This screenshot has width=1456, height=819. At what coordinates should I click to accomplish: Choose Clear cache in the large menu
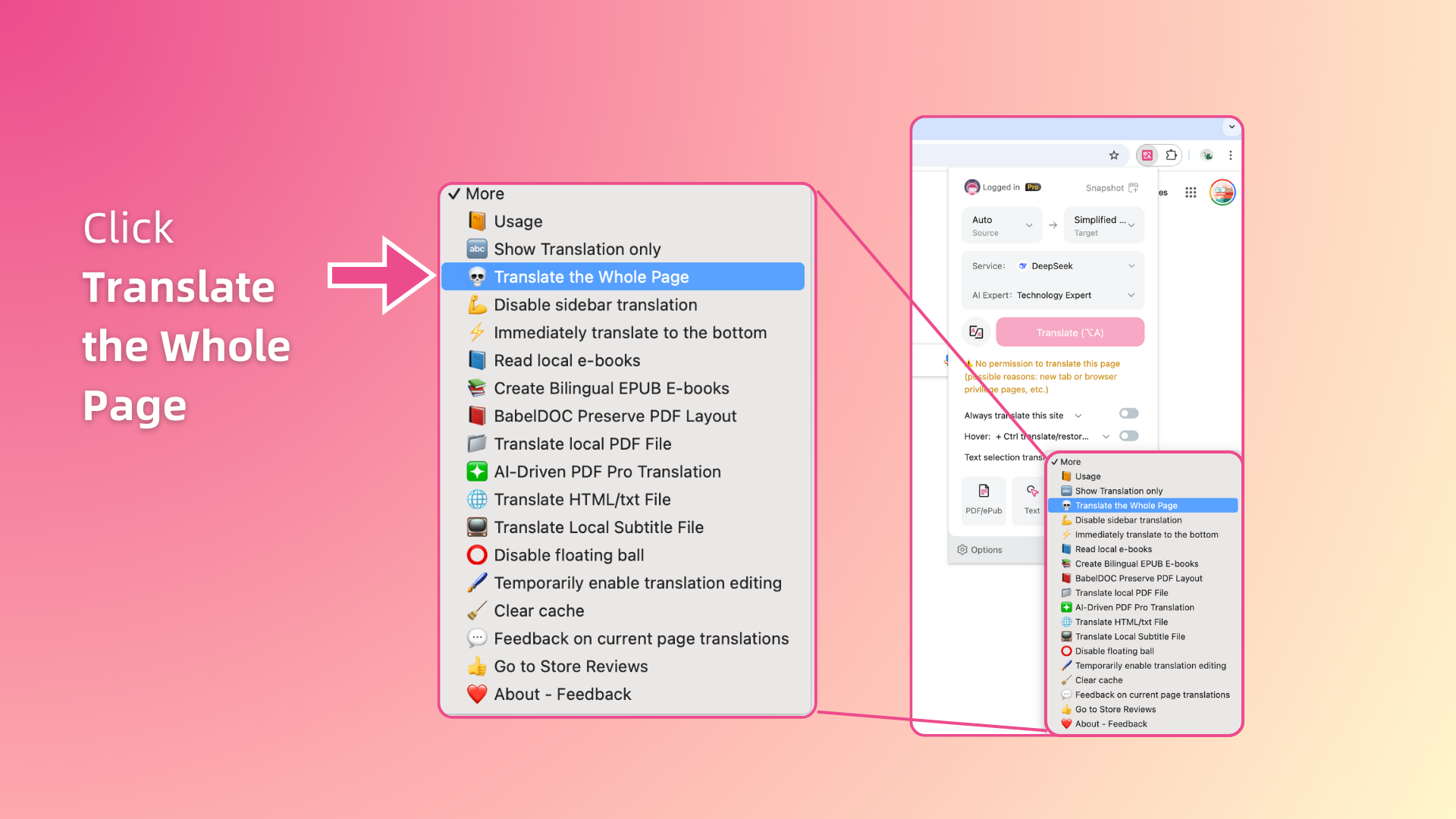pos(538,611)
